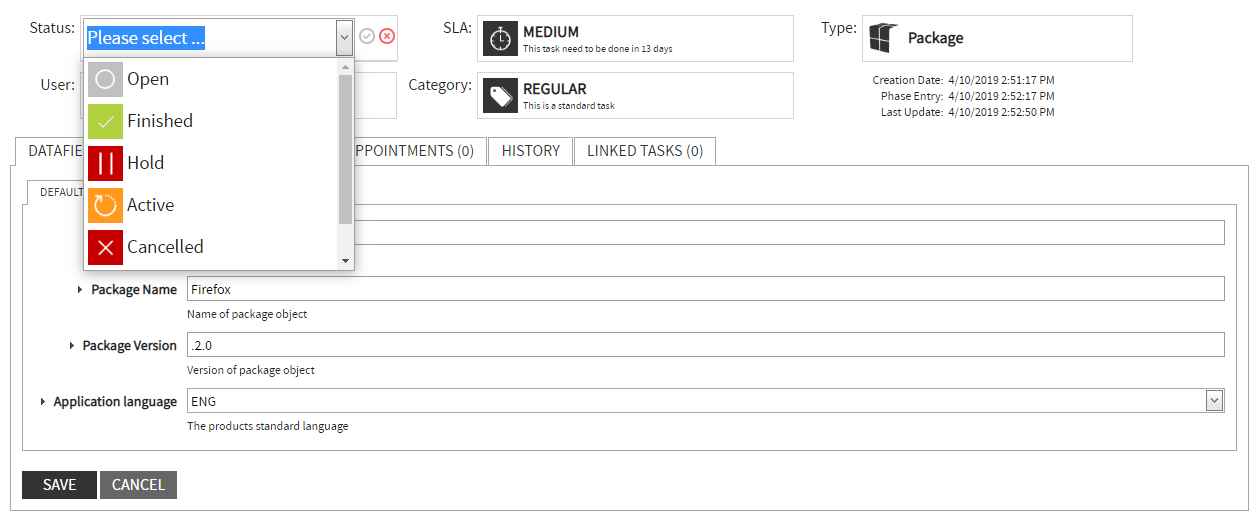The height and width of the screenshot is (521, 1259).
Task: Click the MEDIUM SLA label
Action: [551, 32]
